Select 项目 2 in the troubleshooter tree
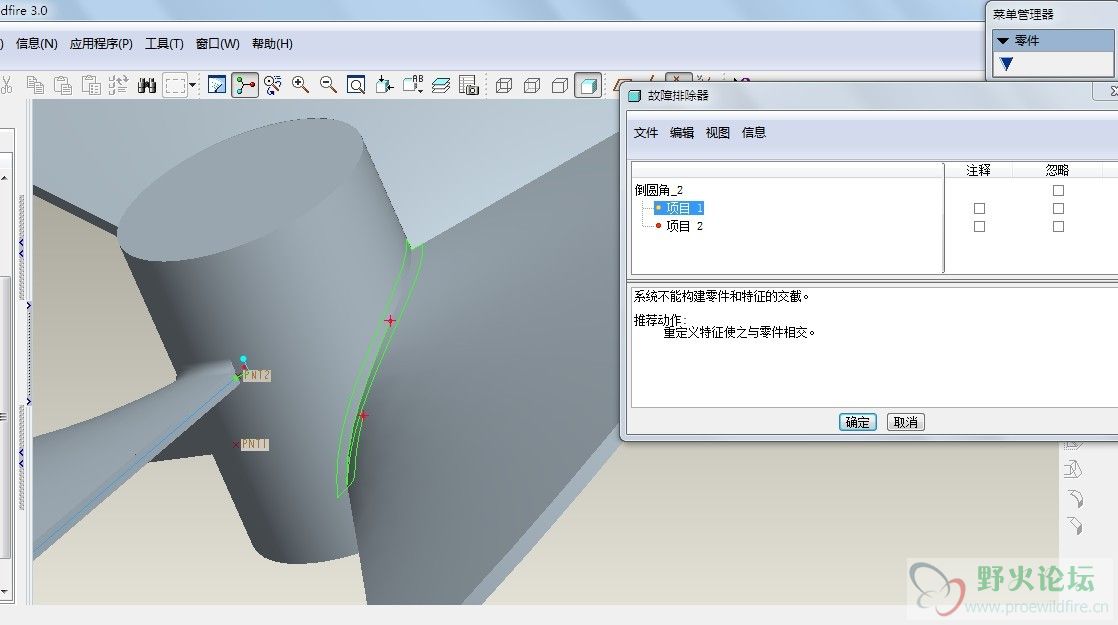This screenshot has height=625, width=1118. [x=684, y=226]
